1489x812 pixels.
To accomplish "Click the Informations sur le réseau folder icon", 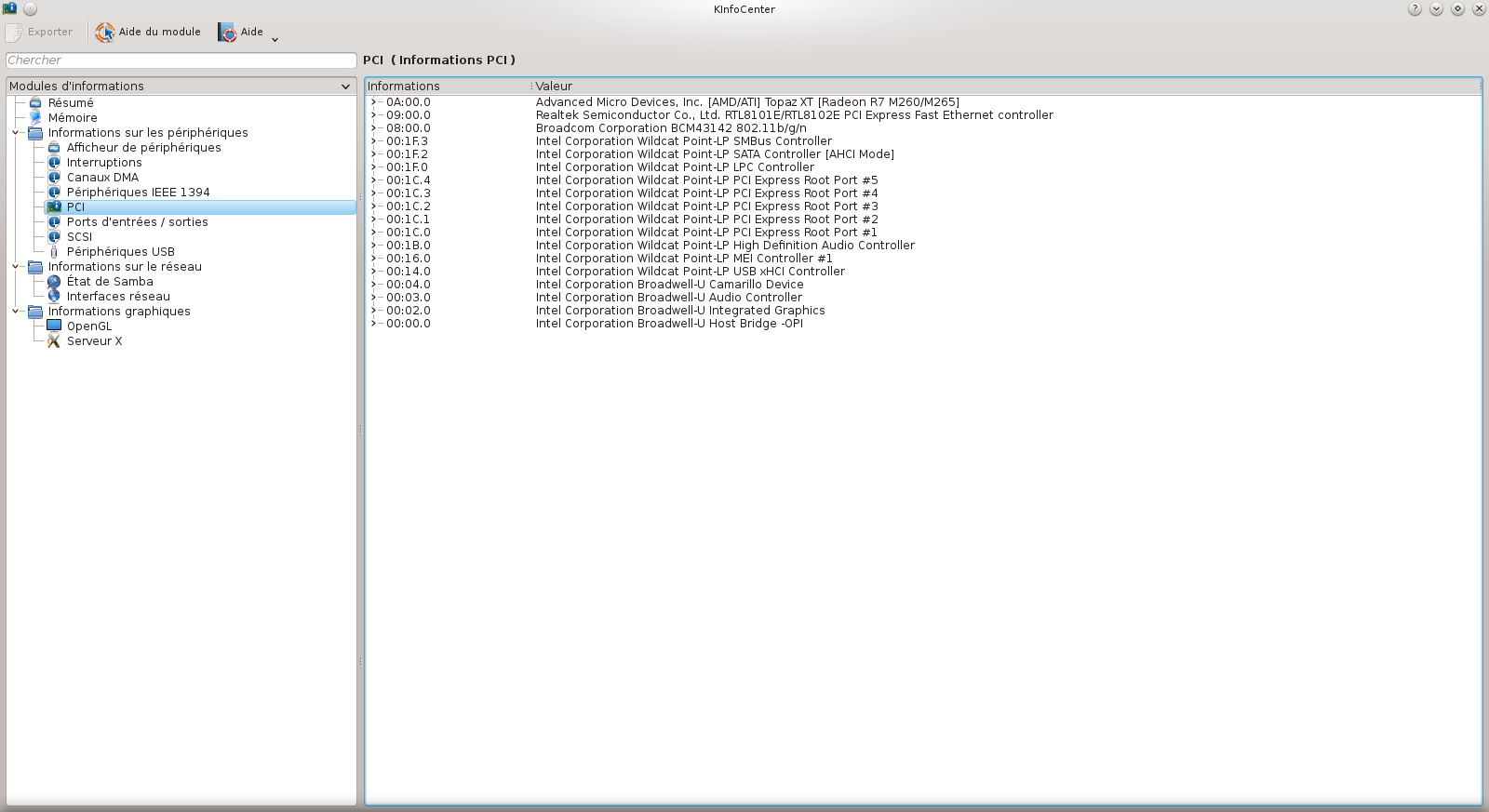I will point(35,267).
